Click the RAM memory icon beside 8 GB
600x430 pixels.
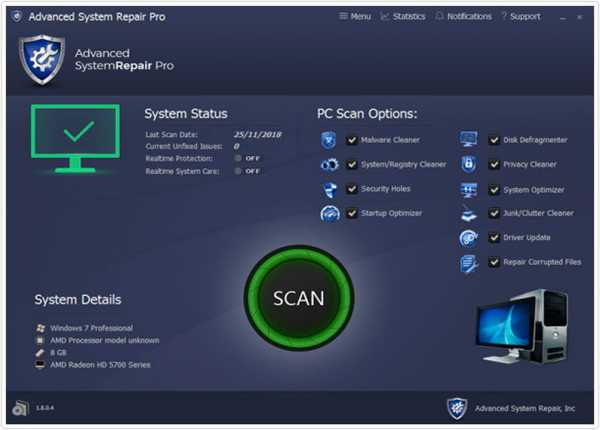[x=40, y=352]
